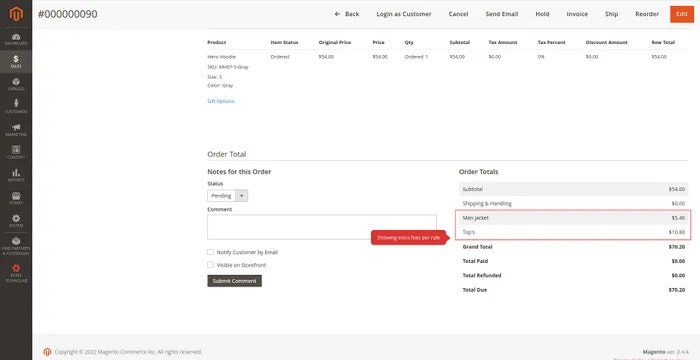Open the Stores sidebar menu

pos(16,198)
